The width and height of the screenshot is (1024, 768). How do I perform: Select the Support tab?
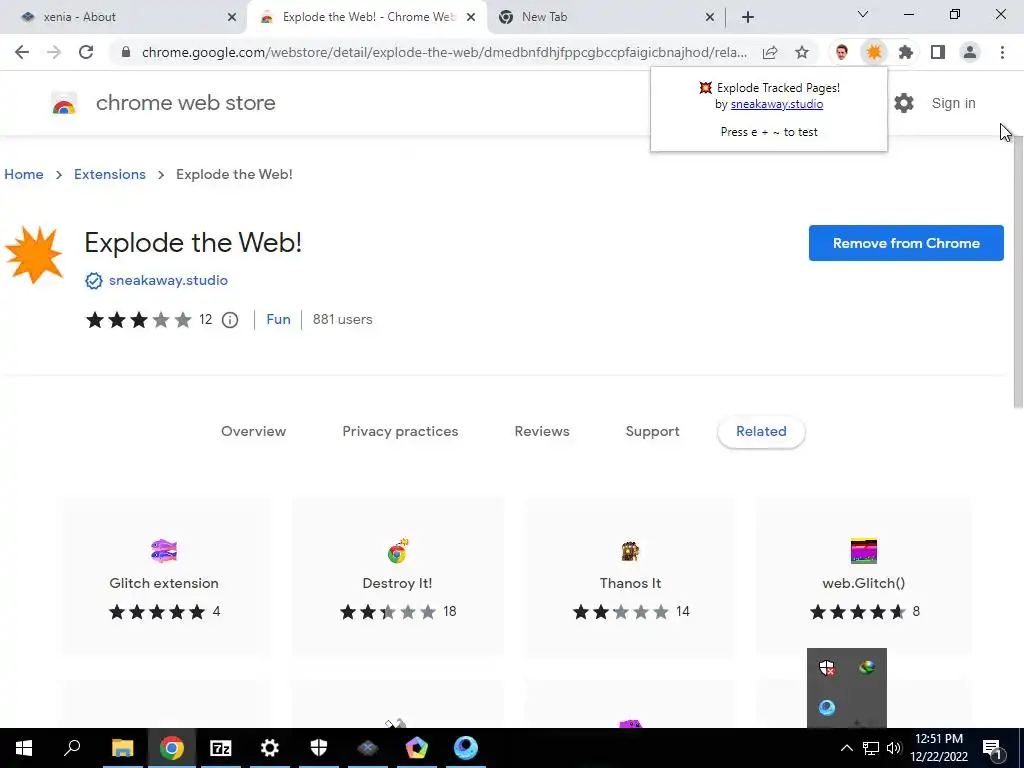[652, 432]
